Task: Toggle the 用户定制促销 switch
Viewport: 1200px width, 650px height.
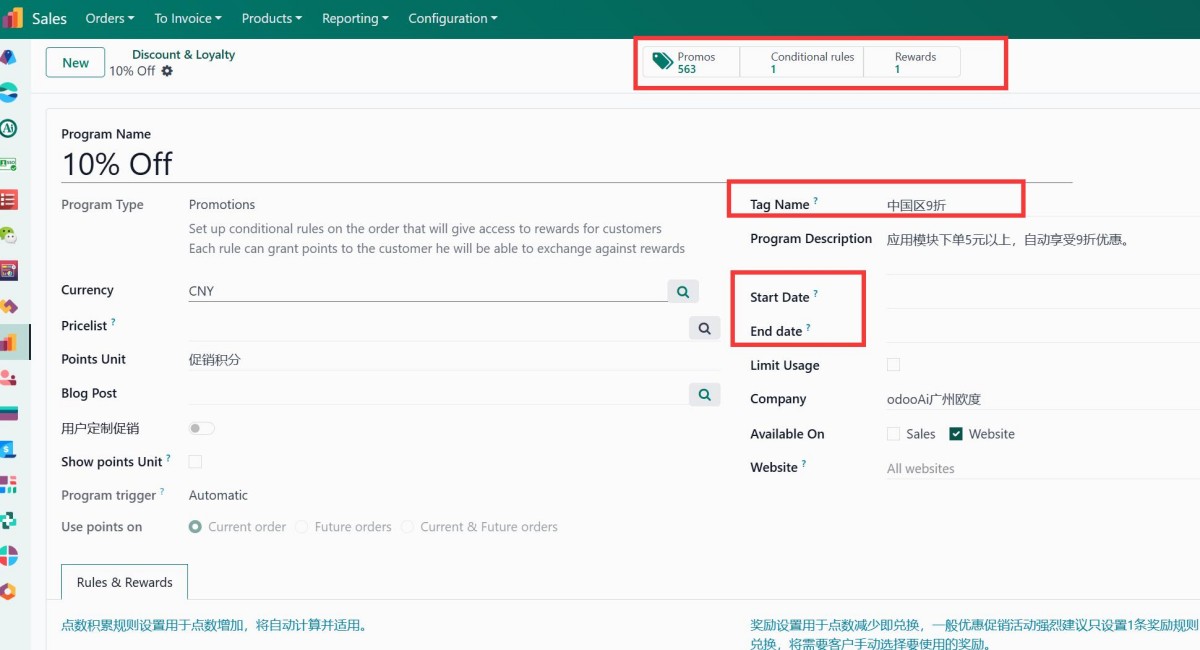Action: click(x=201, y=428)
